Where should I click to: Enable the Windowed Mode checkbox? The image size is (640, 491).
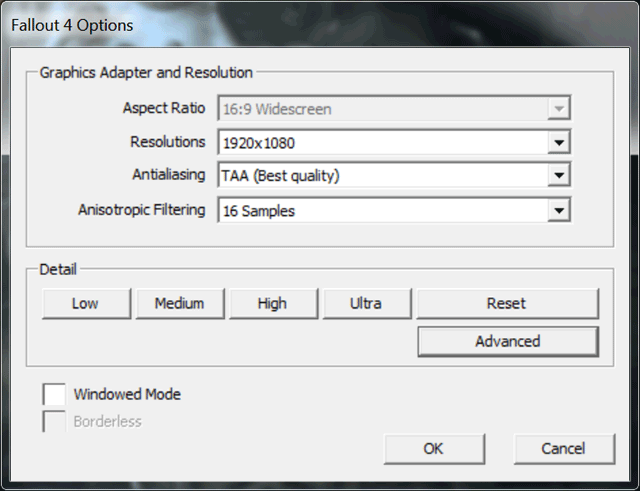click(54, 394)
